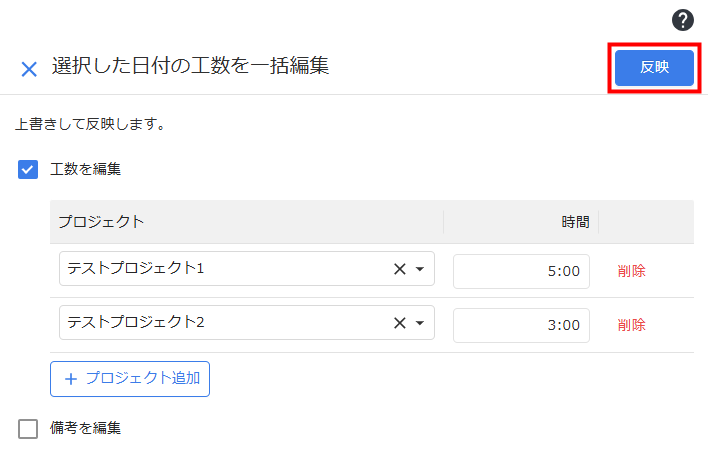Uncheck the 工数を編集 checkbox
This screenshot has height=455, width=708.
[28, 169]
